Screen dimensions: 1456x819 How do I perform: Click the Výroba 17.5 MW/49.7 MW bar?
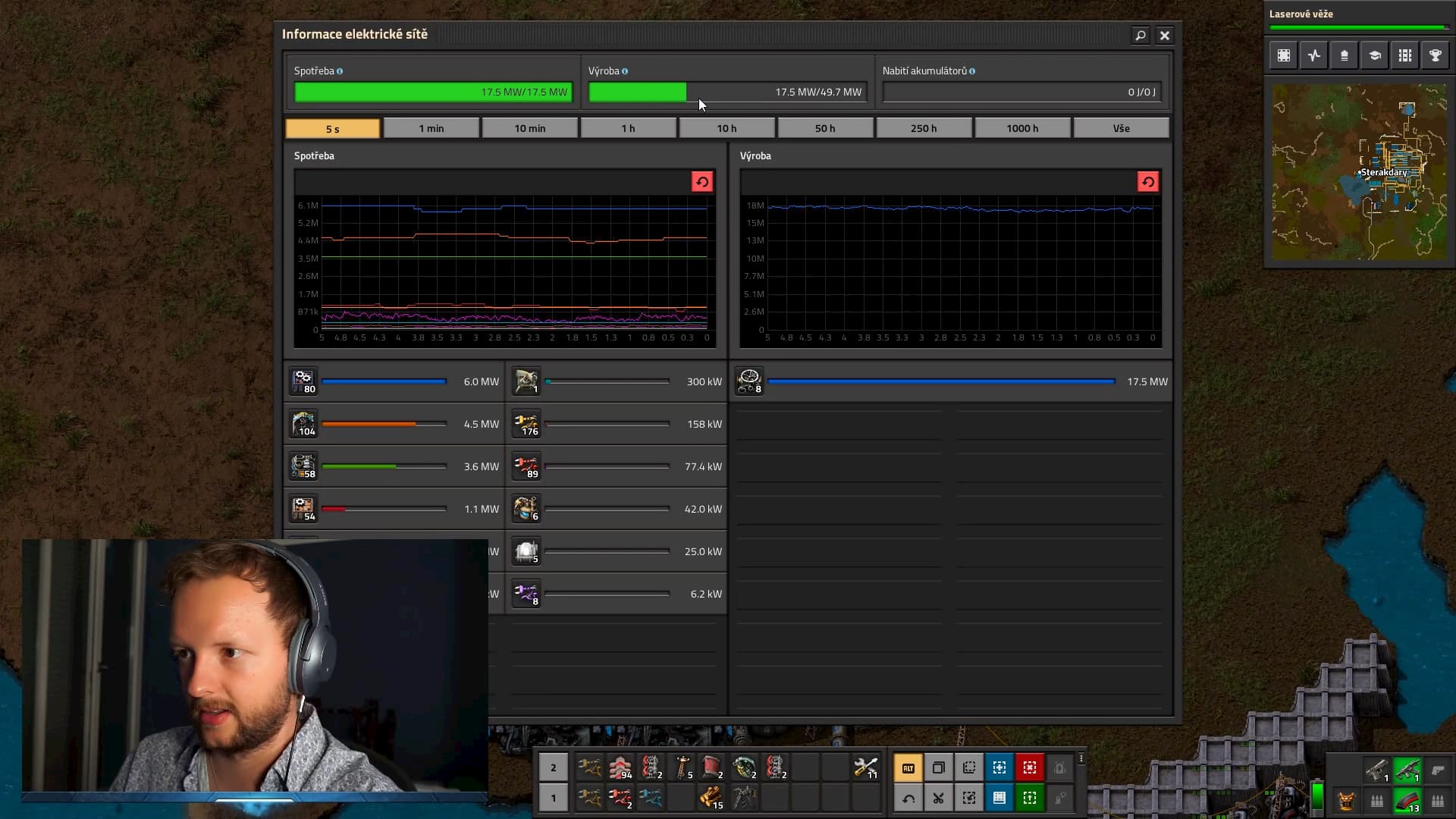coord(727,92)
